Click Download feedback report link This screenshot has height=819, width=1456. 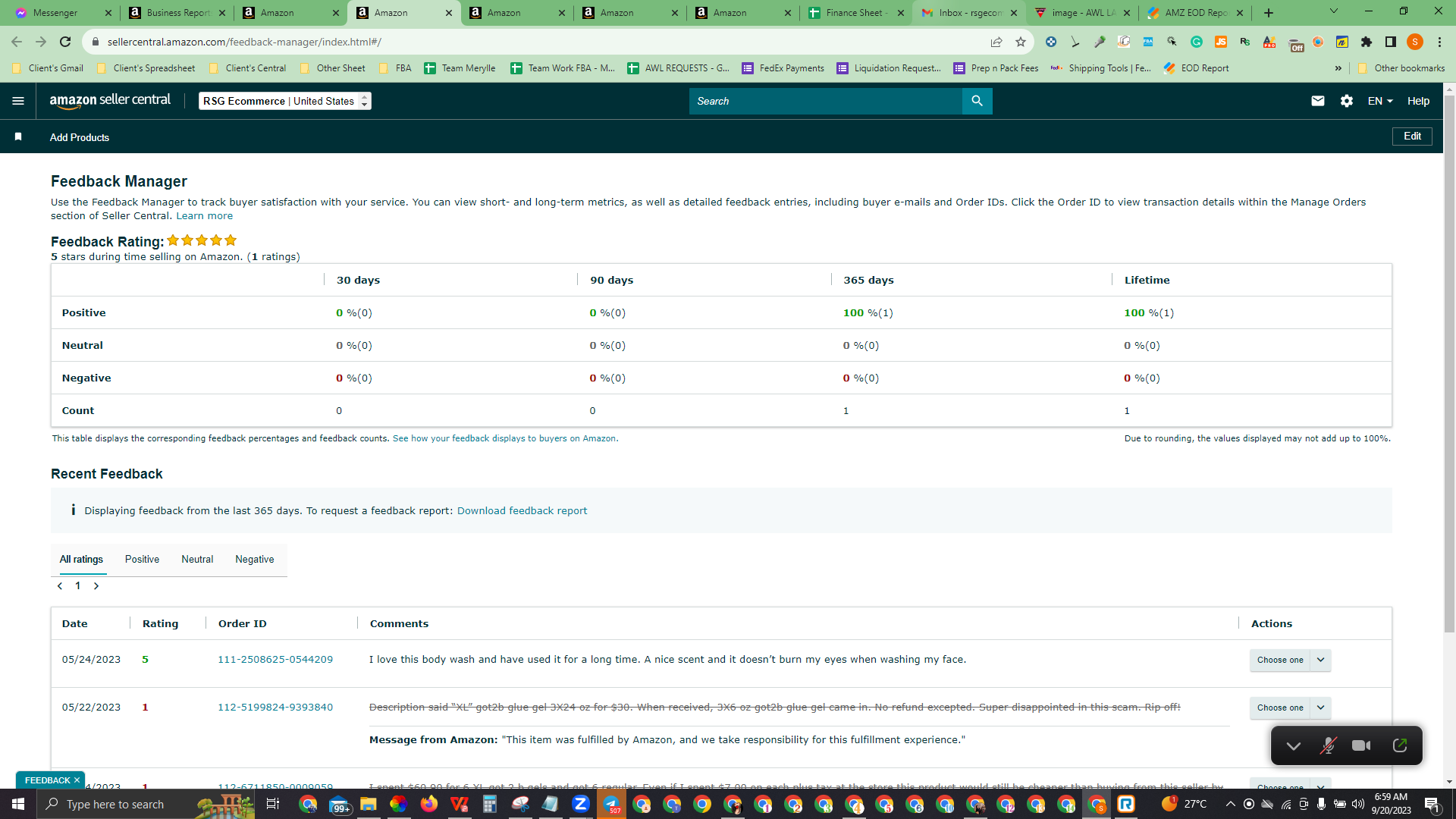522,510
